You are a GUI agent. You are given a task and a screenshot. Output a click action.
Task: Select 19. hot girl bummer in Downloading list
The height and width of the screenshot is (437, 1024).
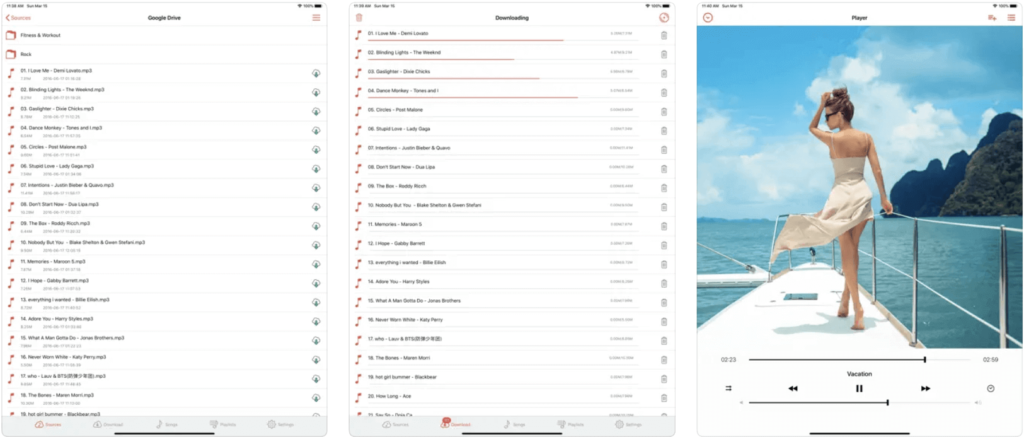(x=513, y=379)
